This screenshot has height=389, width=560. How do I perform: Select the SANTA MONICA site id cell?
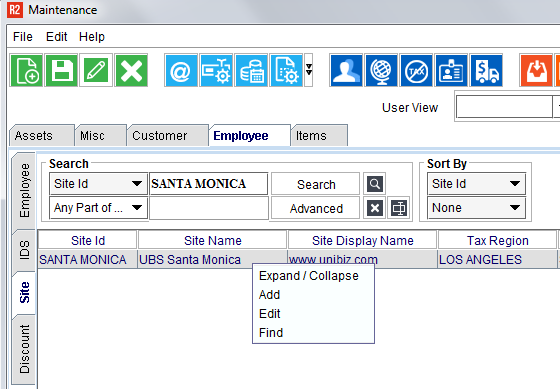(x=88, y=259)
